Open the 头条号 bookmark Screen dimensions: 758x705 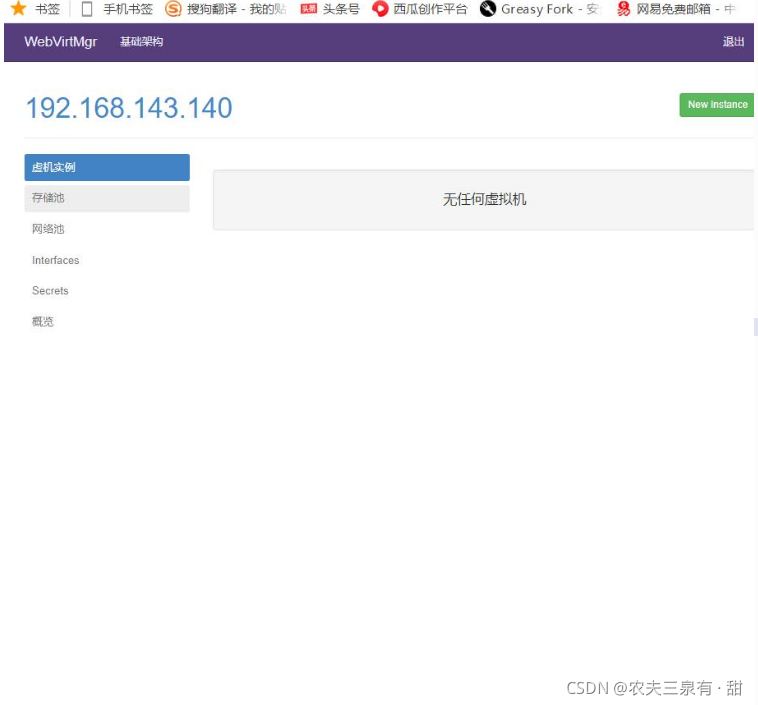(330, 9)
